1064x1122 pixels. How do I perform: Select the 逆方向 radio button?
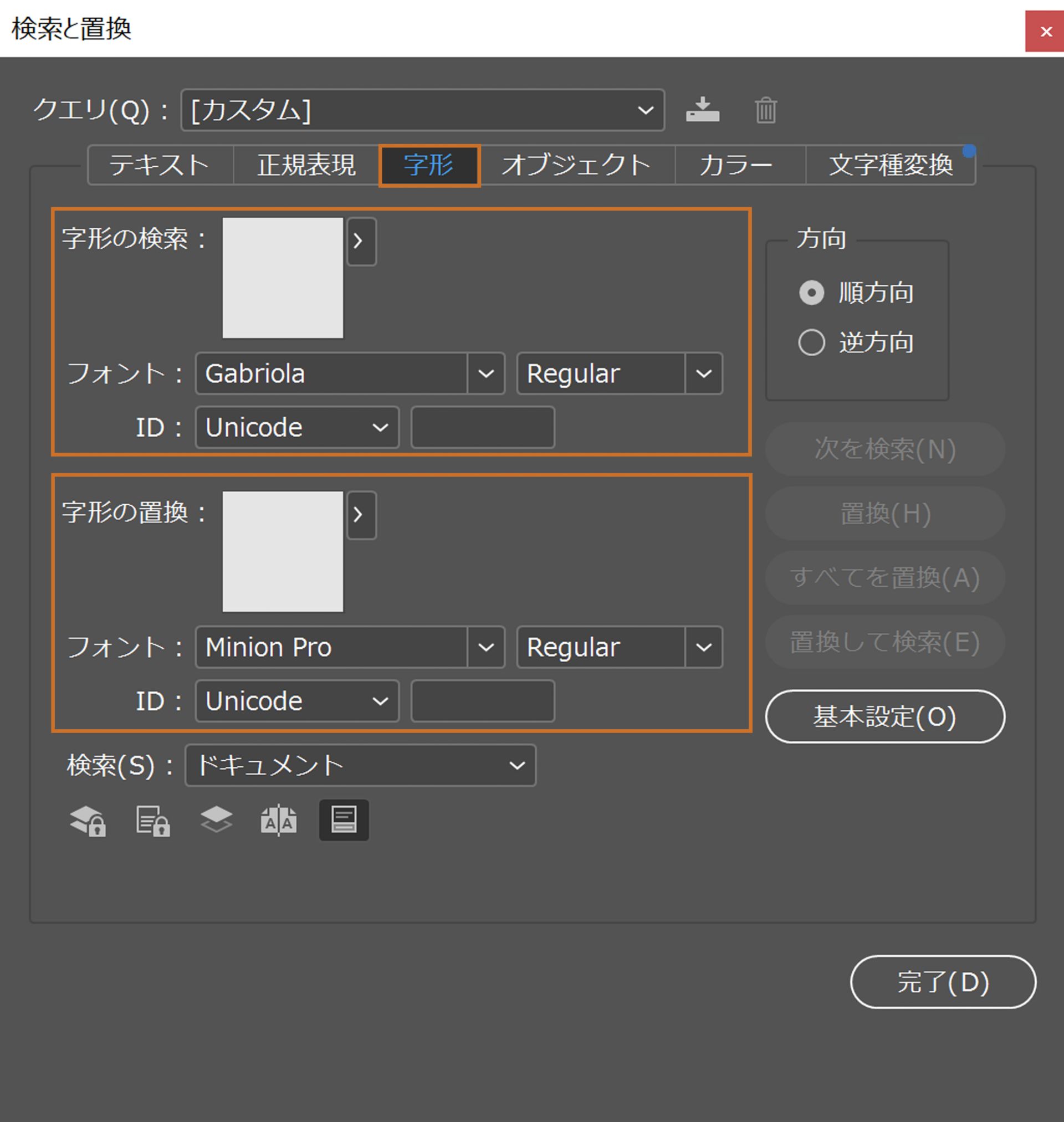(x=812, y=342)
